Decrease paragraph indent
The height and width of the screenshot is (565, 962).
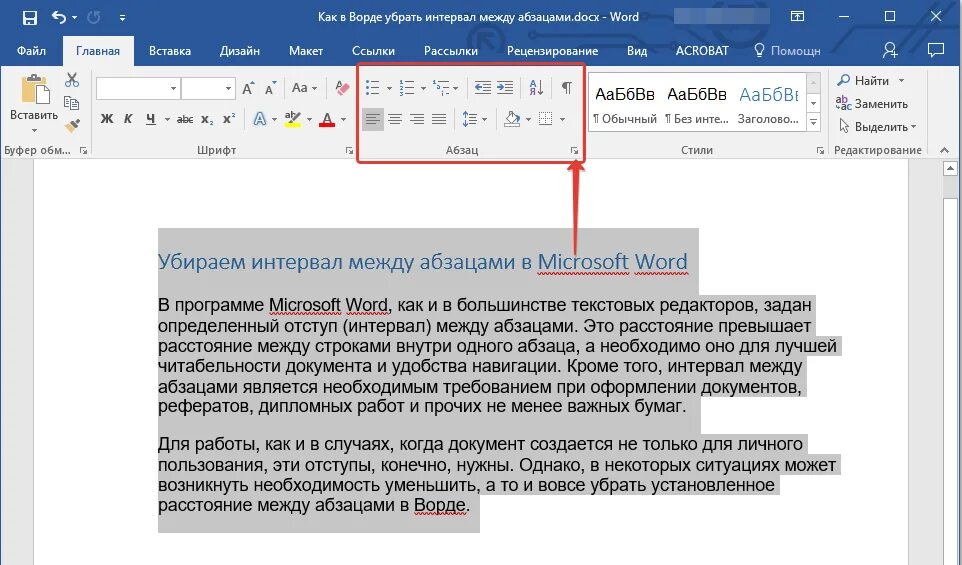483,88
